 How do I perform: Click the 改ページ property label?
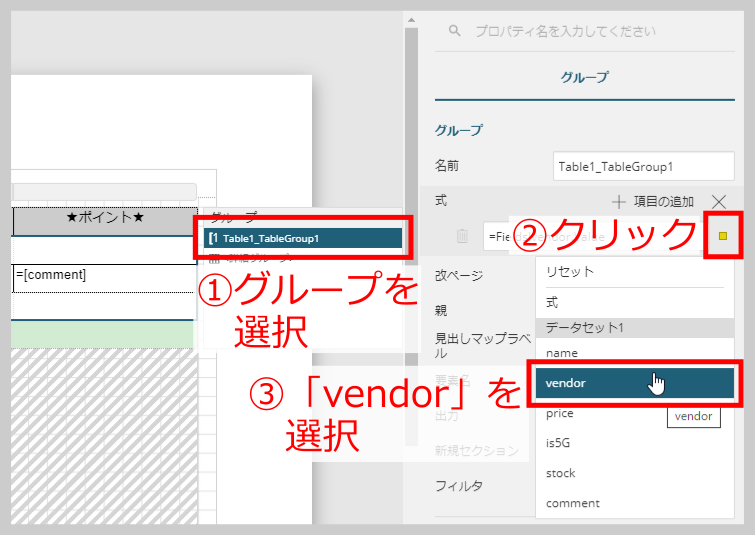click(459, 275)
